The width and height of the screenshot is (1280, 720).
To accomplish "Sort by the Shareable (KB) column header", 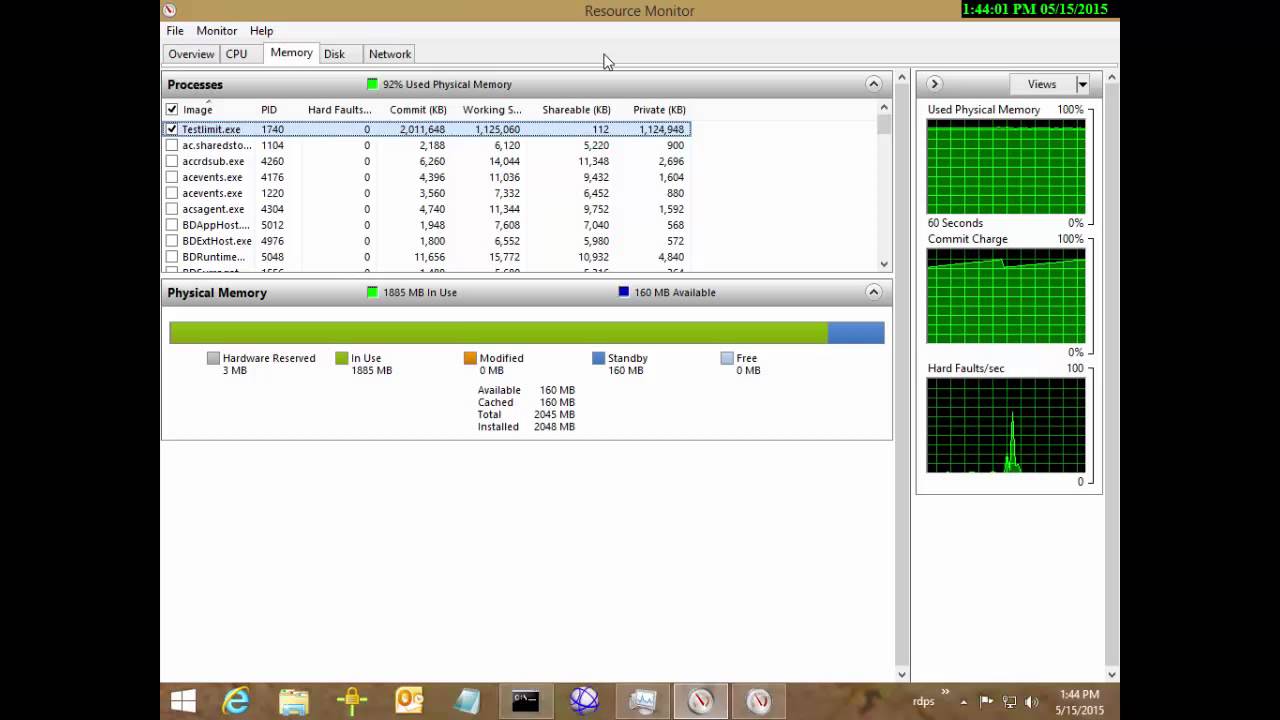I will coord(576,109).
